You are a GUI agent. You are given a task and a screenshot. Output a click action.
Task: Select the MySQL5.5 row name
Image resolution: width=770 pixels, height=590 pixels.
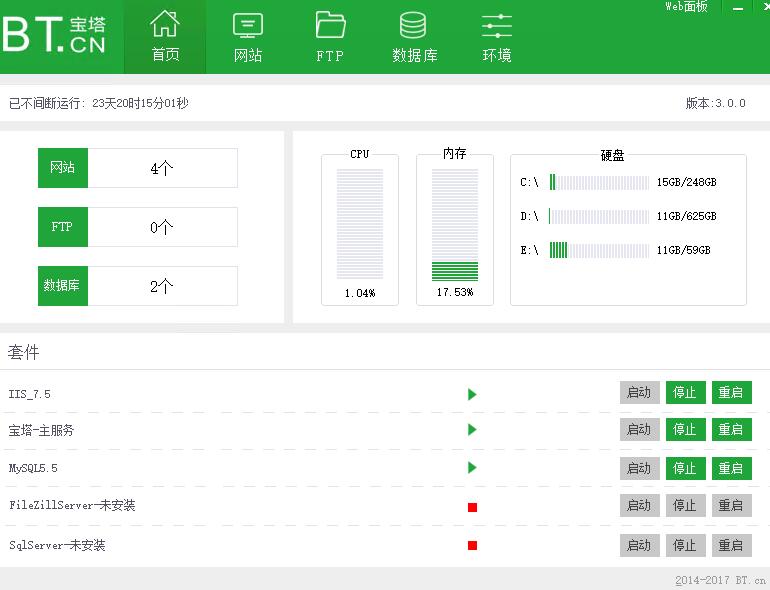[x=33, y=468]
